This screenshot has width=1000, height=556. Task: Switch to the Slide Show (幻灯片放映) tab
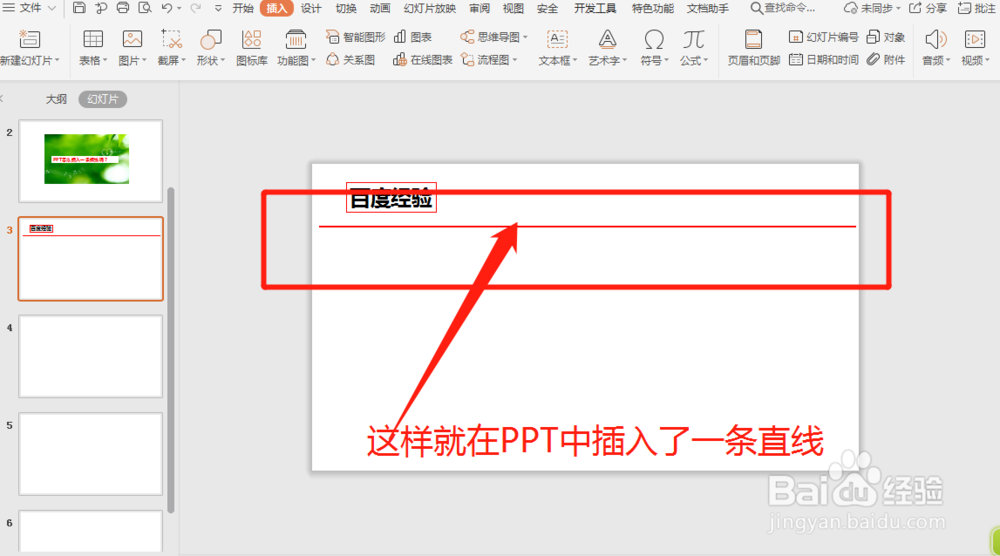click(430, 8)
